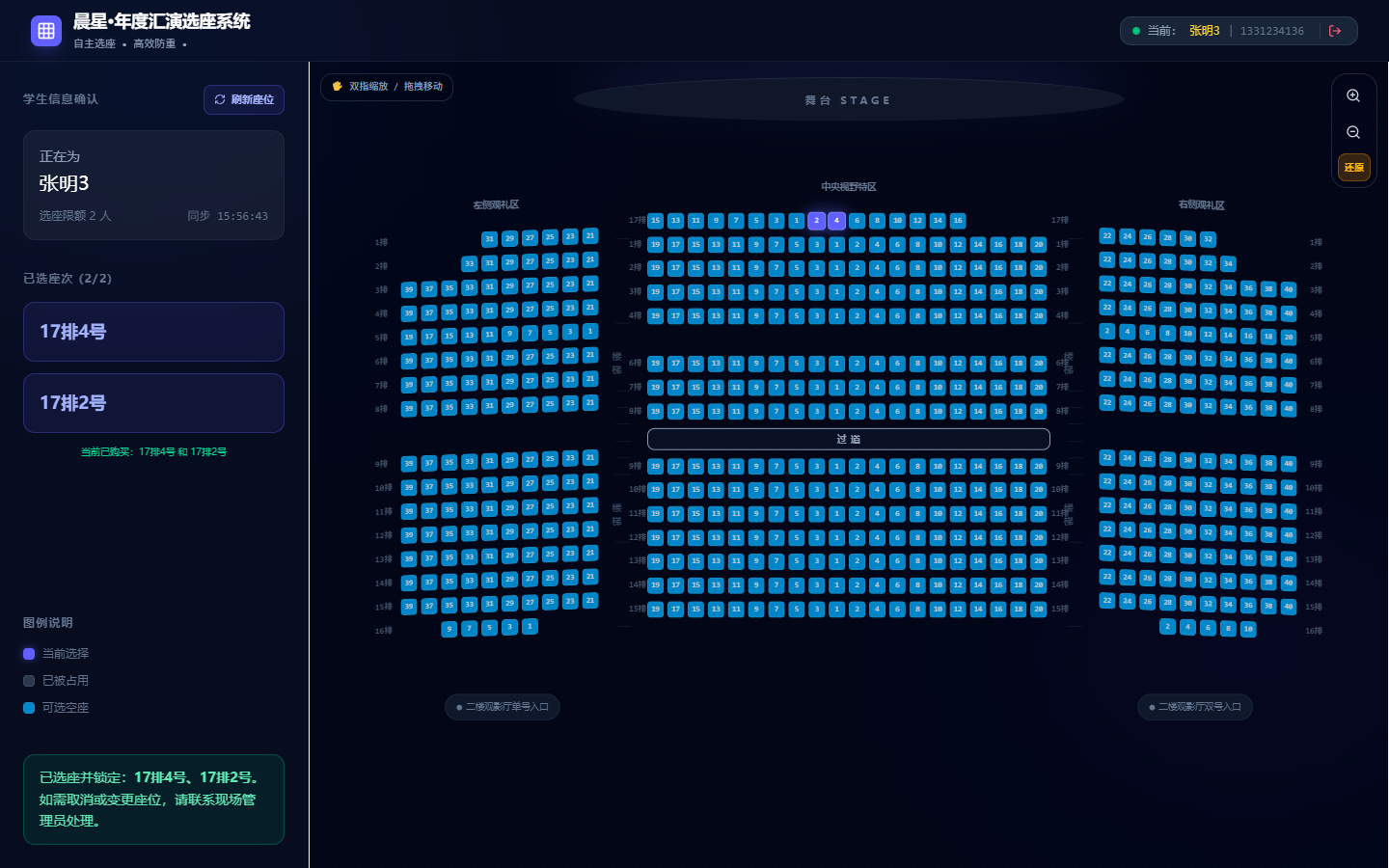
Task: Select seat 19 in center section row 1
Action: [655, 245]
